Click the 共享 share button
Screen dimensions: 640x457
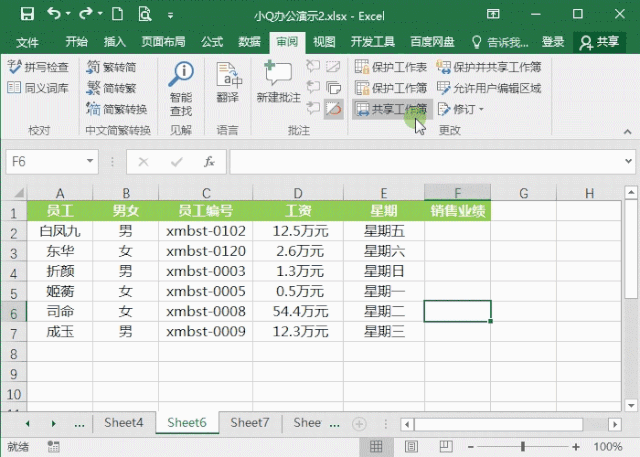pos(599,42)
